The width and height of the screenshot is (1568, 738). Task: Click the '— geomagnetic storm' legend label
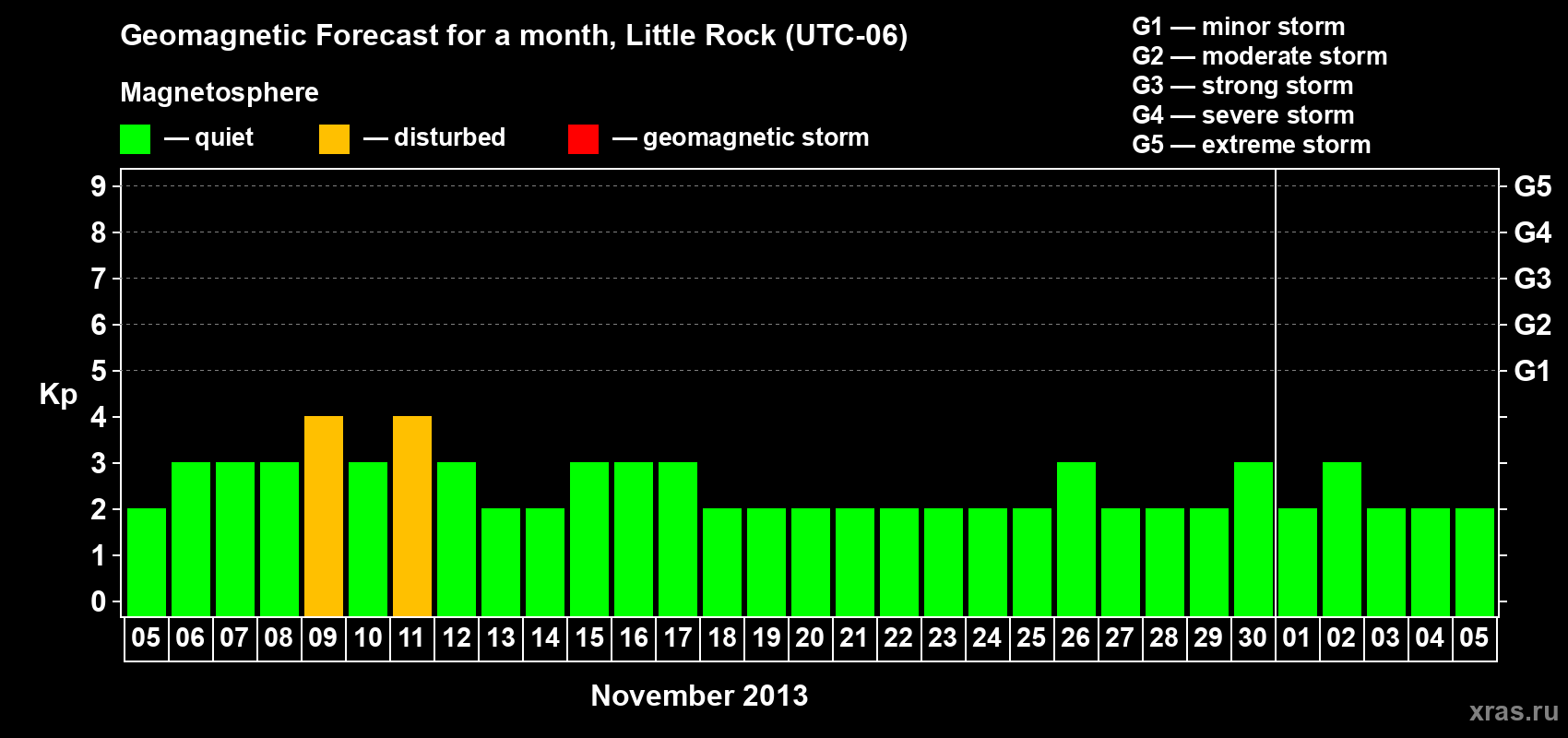[741, 137]
